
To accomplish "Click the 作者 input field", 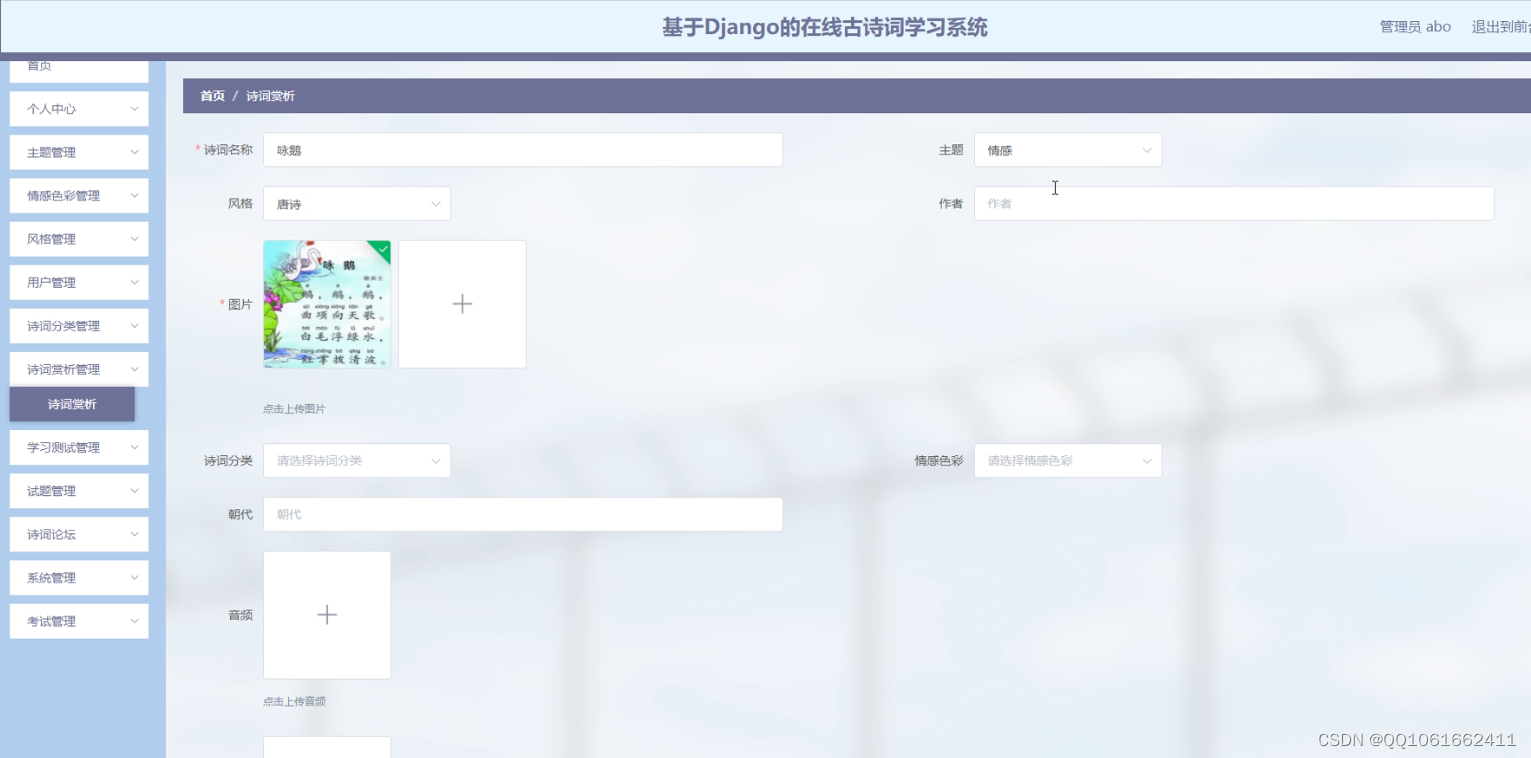I will [1234, 203].
